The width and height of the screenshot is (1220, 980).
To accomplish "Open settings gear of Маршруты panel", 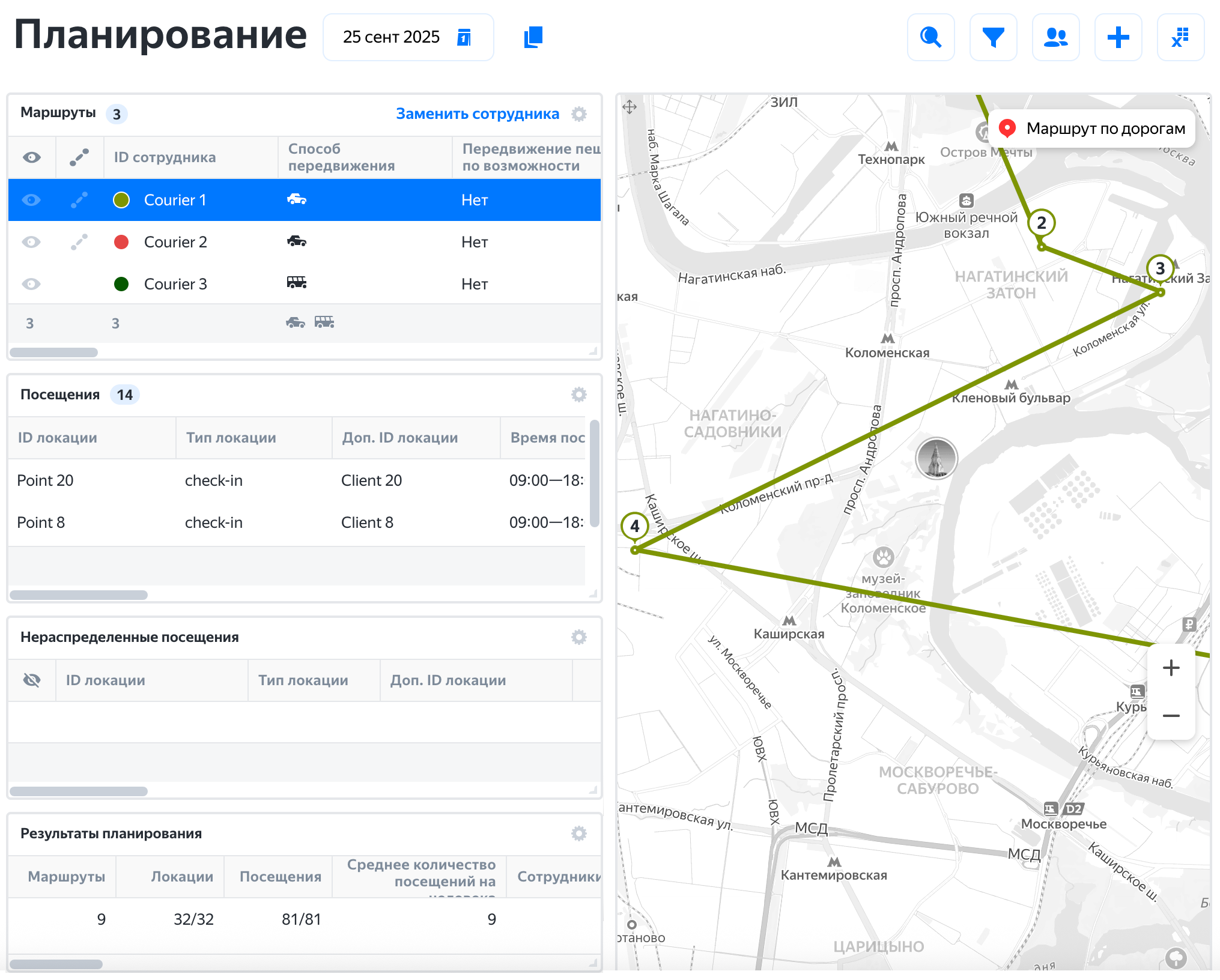I will point(578,114).
